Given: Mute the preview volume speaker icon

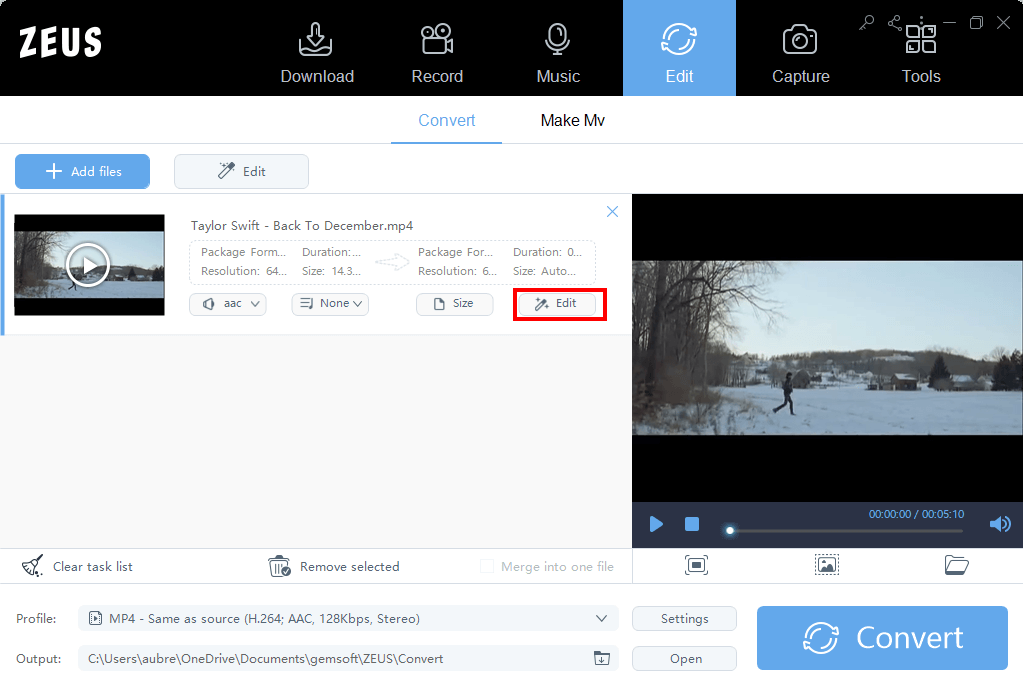Looking at the screenshot, I should 1000,524.
